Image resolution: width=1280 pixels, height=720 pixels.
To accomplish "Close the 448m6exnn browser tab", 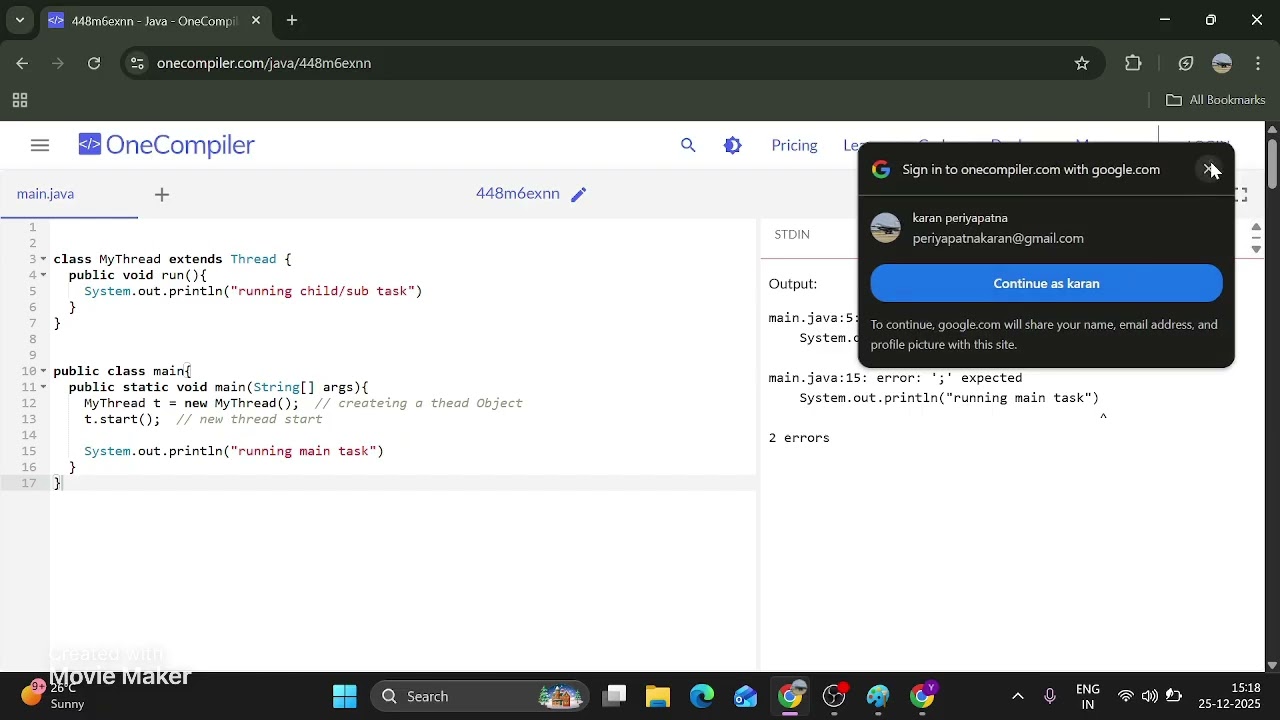I will click(256, 20).
